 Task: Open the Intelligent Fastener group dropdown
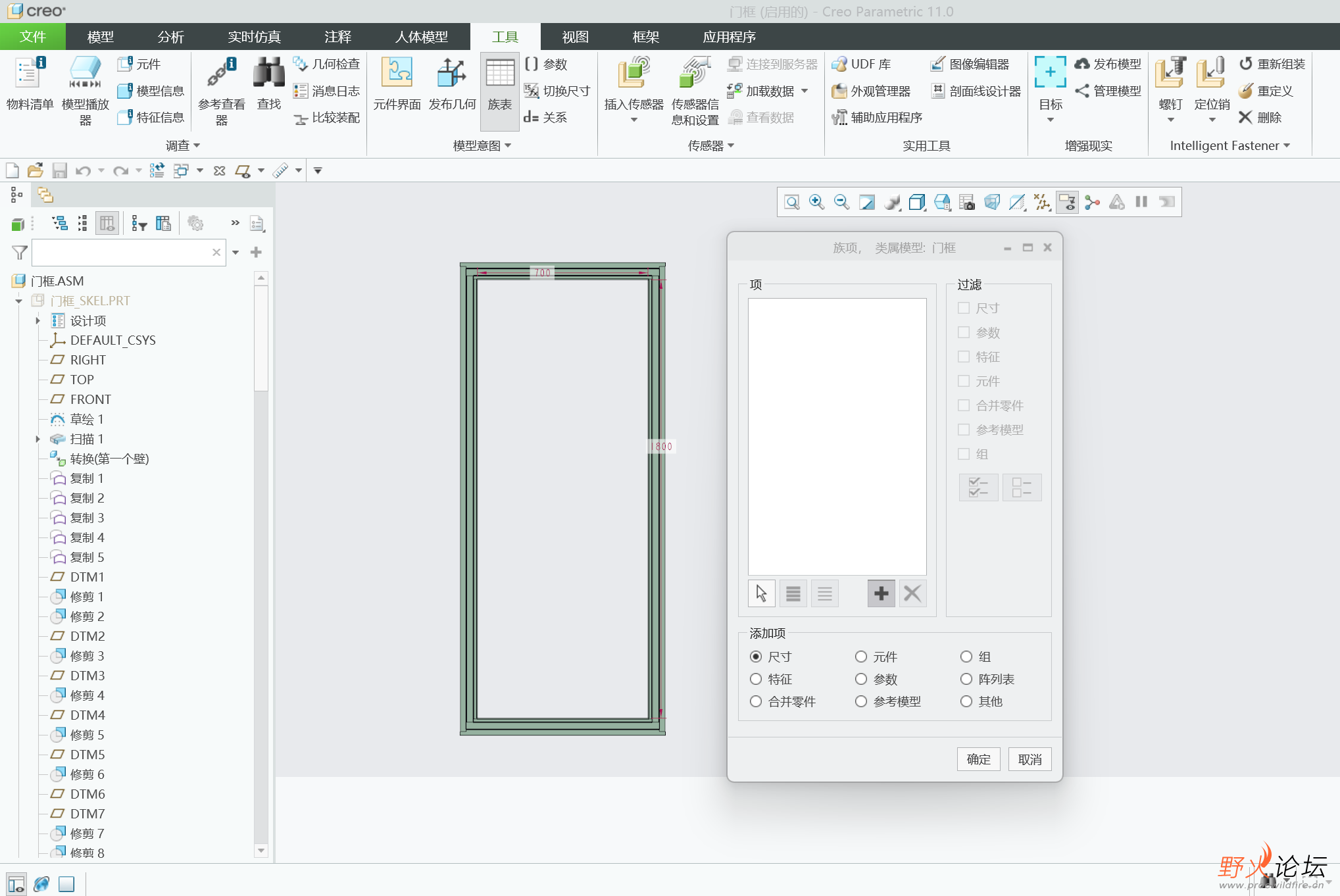1229,145
